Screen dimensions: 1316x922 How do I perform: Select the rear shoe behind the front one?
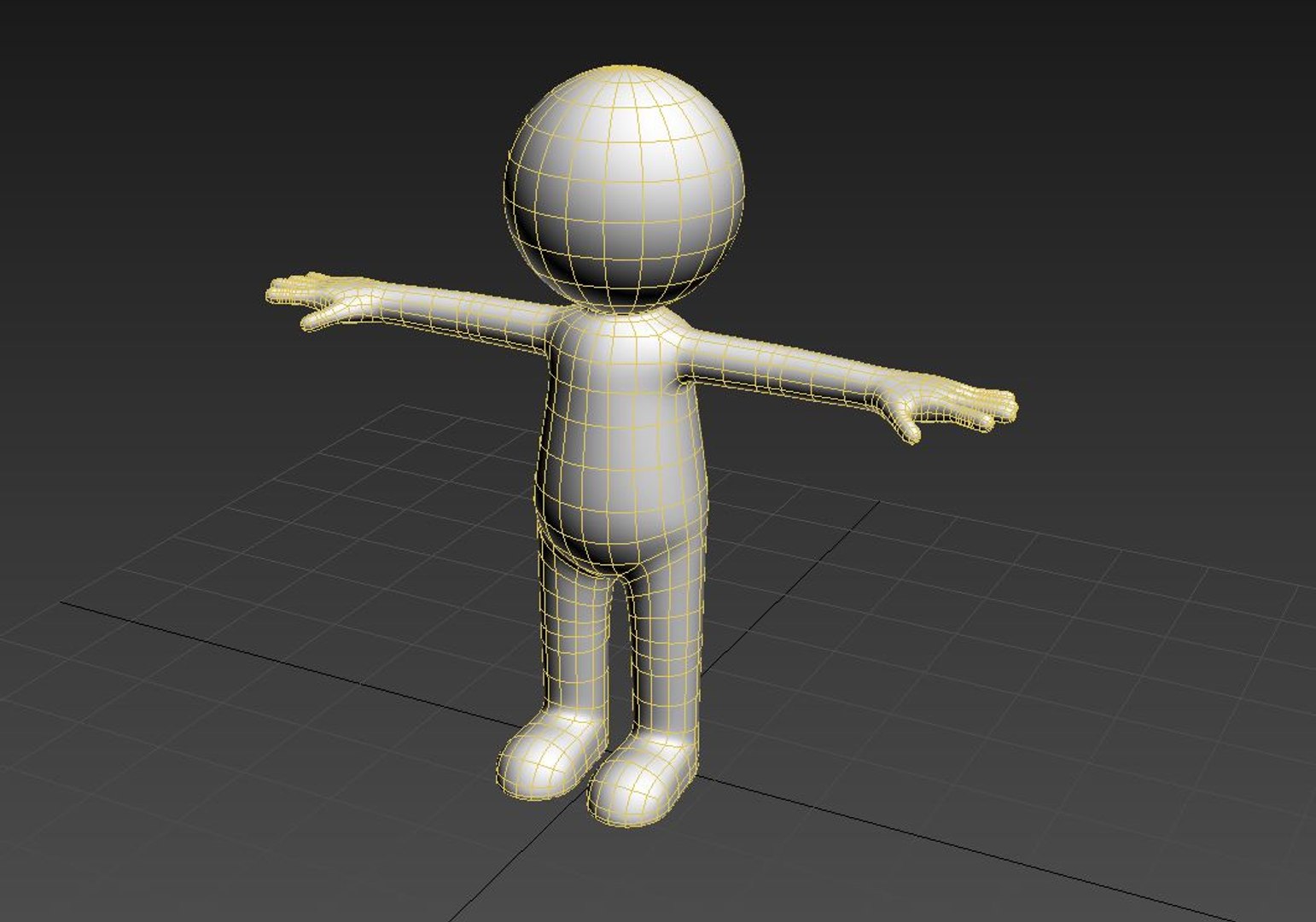coord(551,755)
